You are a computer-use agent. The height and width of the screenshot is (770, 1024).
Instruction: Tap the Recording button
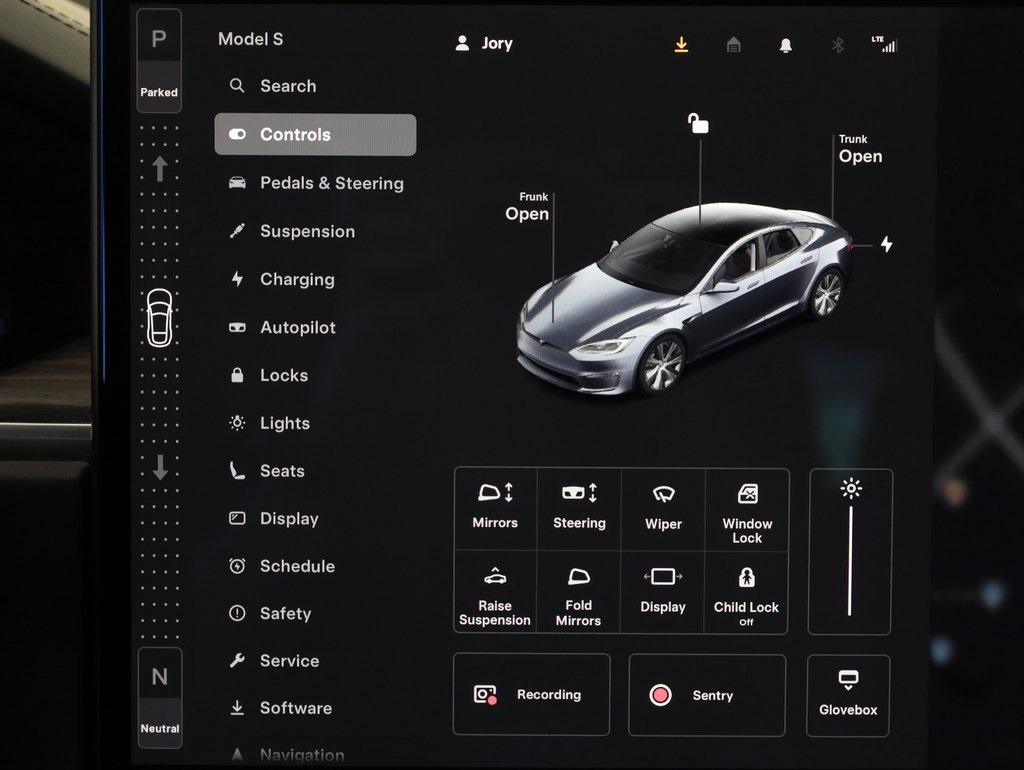[532, 694]
